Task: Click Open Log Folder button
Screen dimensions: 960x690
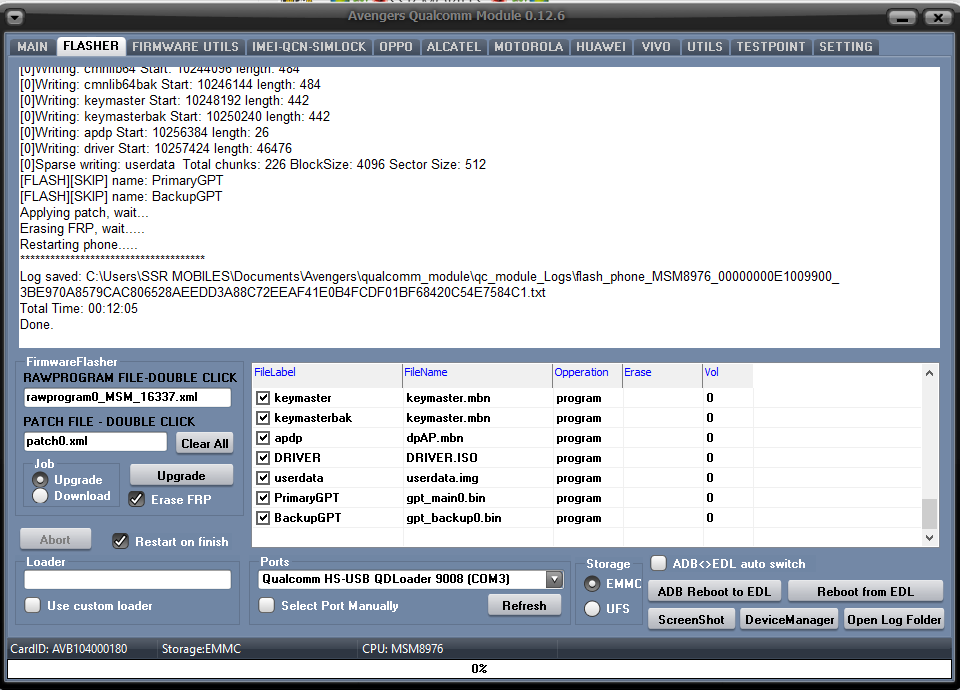Action: pos(894,620)
